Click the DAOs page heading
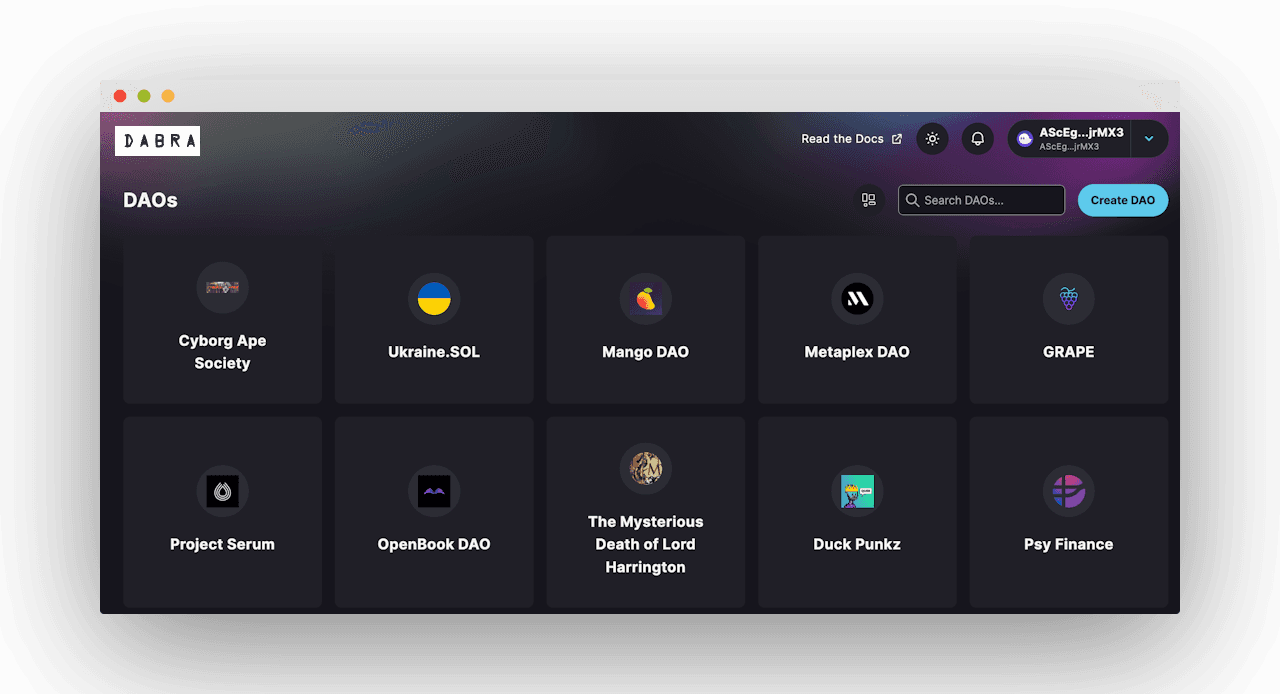Screen dimensions: 1280x694 tap(150, 200)
